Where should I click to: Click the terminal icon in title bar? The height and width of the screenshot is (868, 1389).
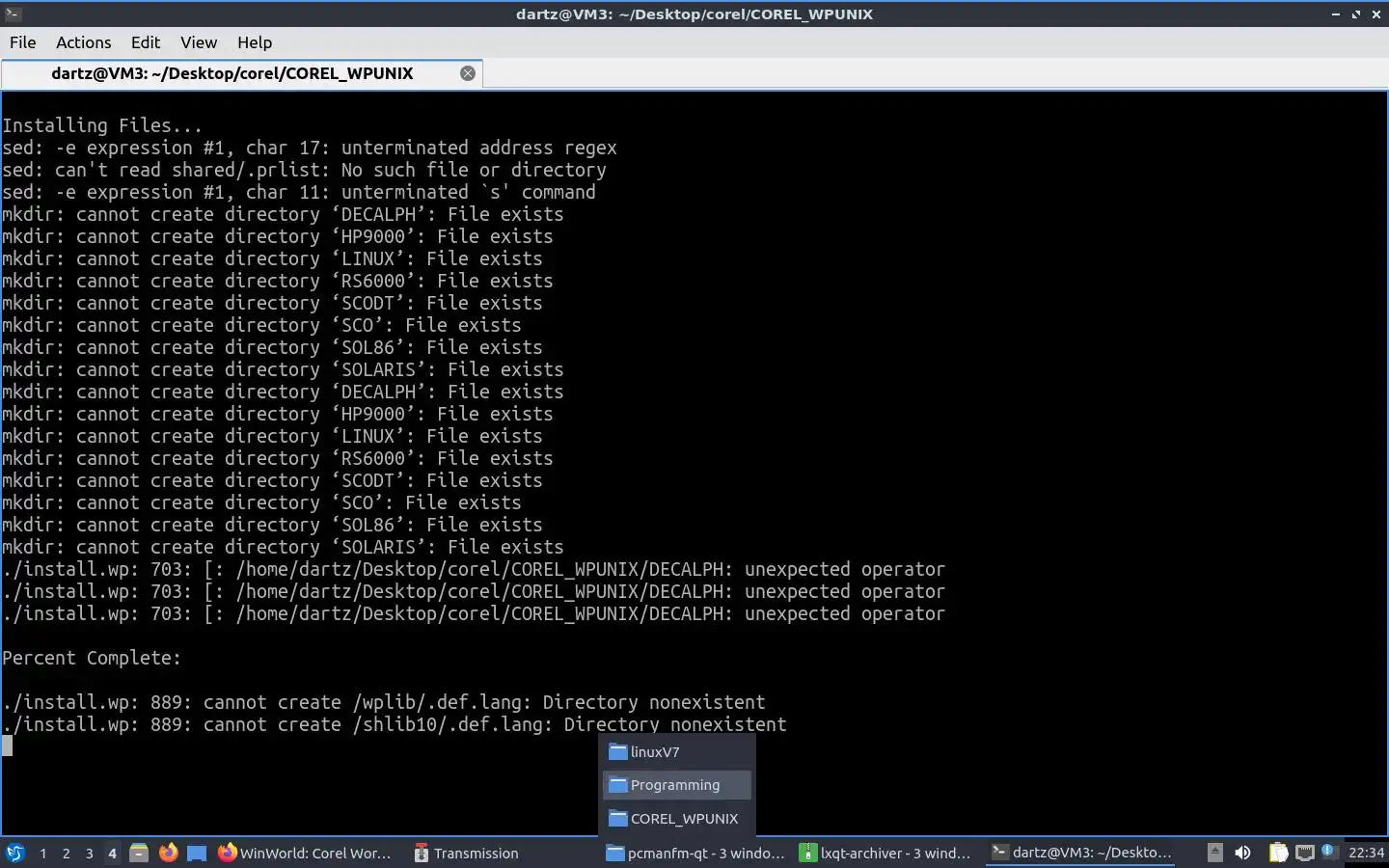coord(14,14)
